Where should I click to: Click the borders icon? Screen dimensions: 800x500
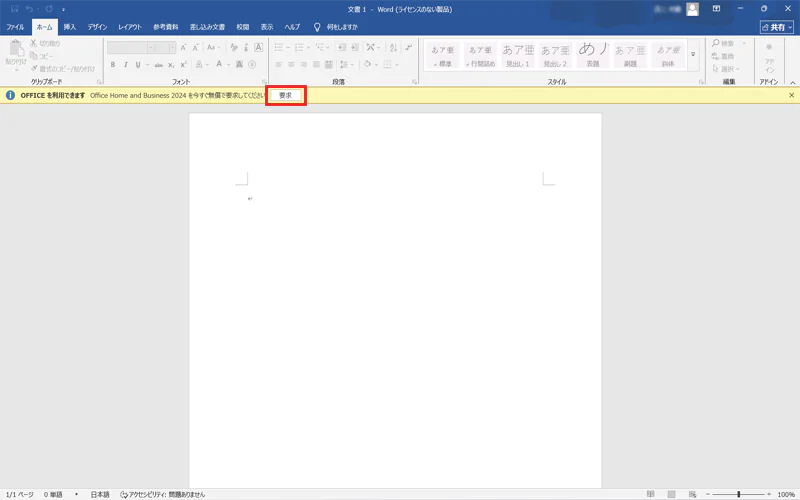[x=388, y=65]
